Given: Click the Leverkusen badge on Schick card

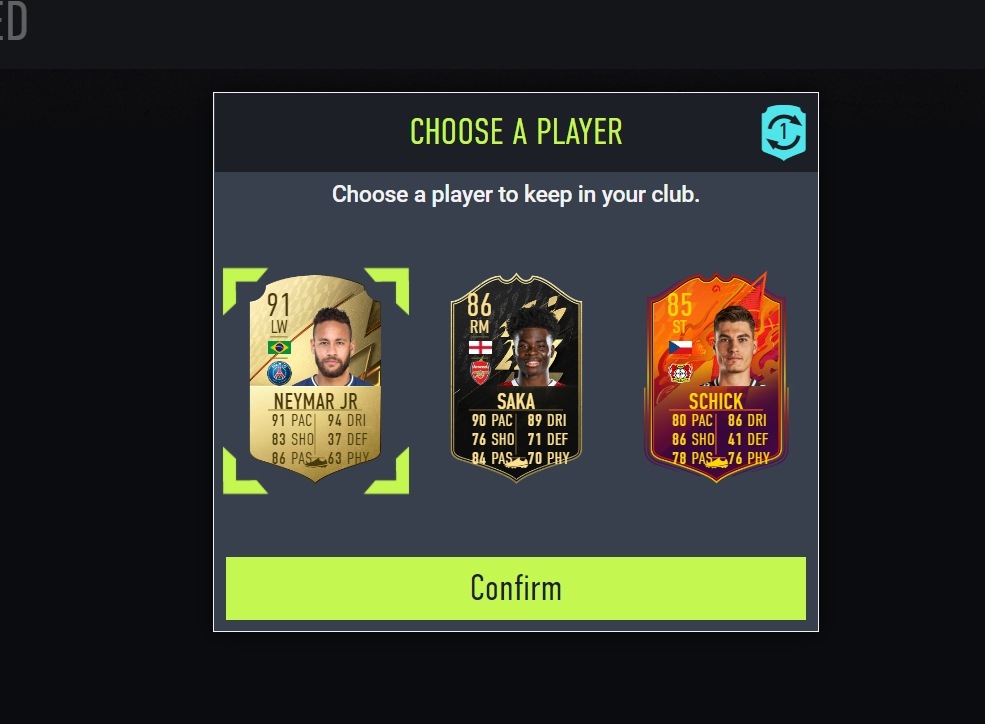Looking at the screenshot, I should pos(680,373).
